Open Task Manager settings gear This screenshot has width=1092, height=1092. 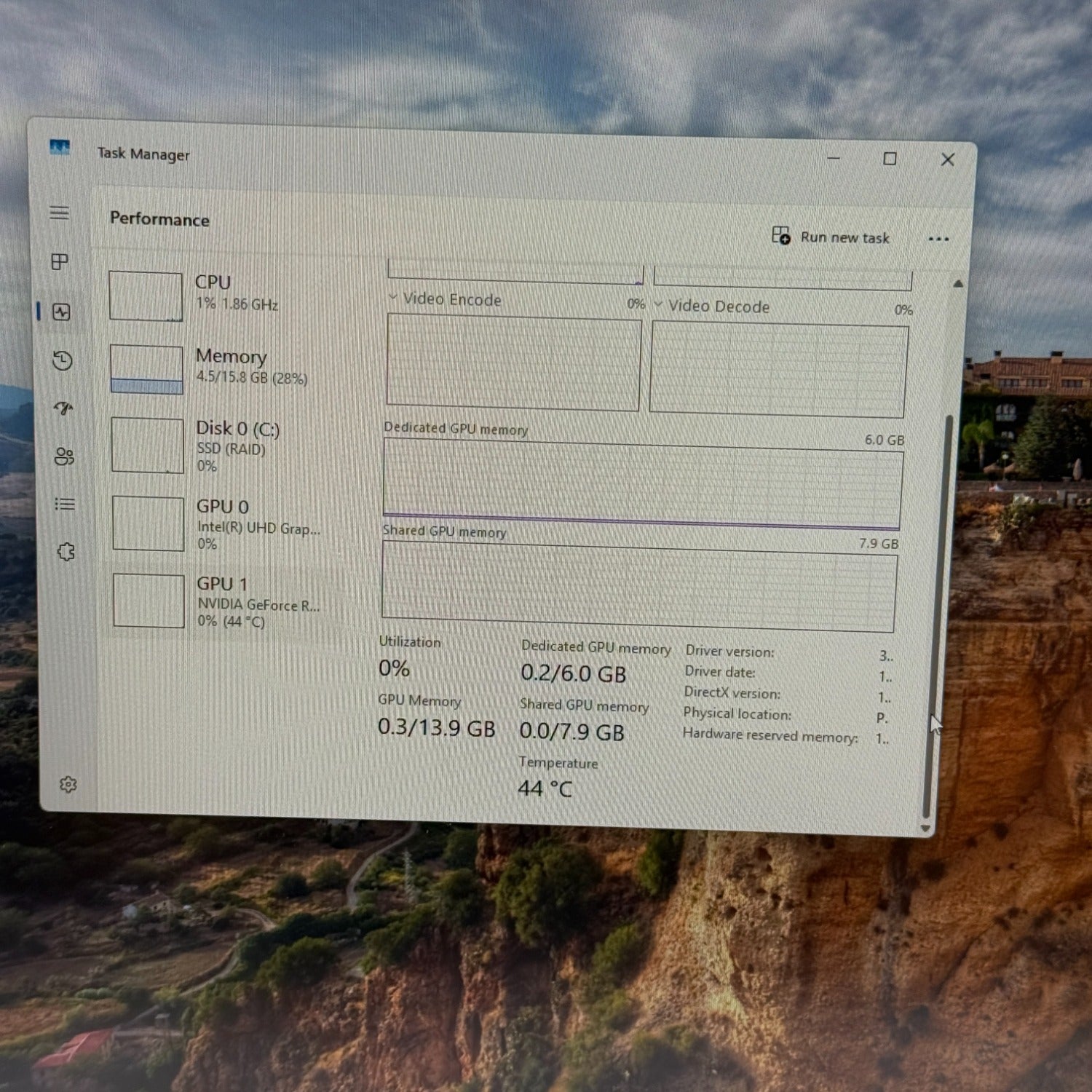point(68,785)
